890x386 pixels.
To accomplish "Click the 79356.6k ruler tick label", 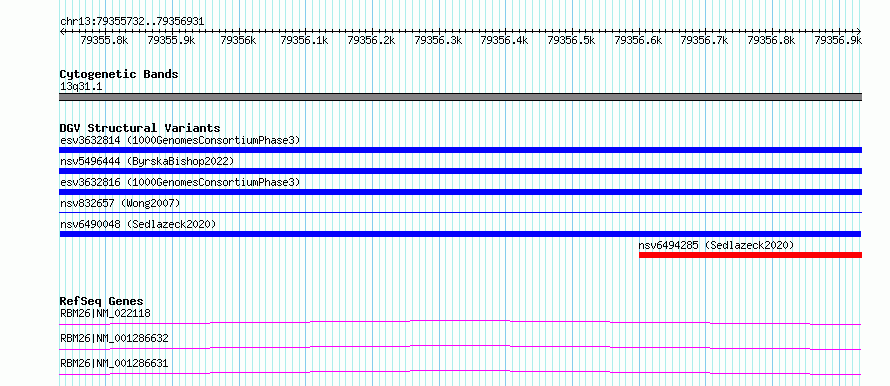I will click(638, 40).
